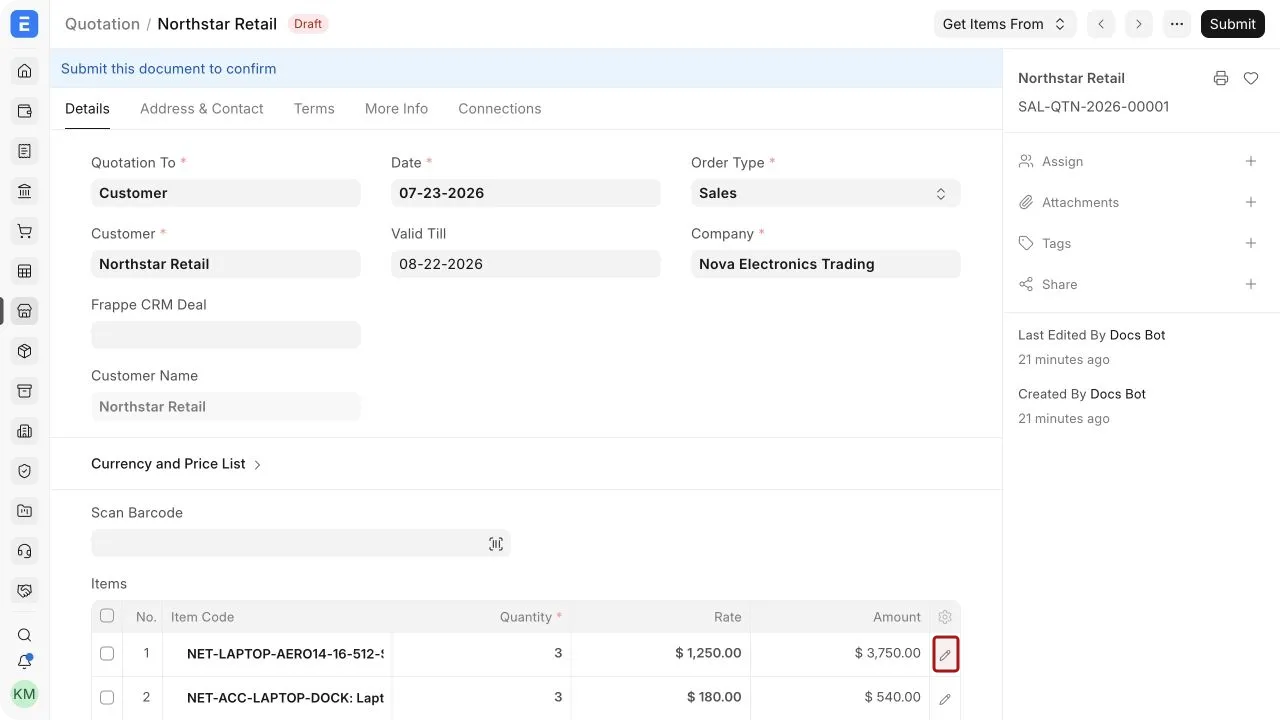Open items table settings gear
The height and width of the screenshot is (720, 1280).
945,617
